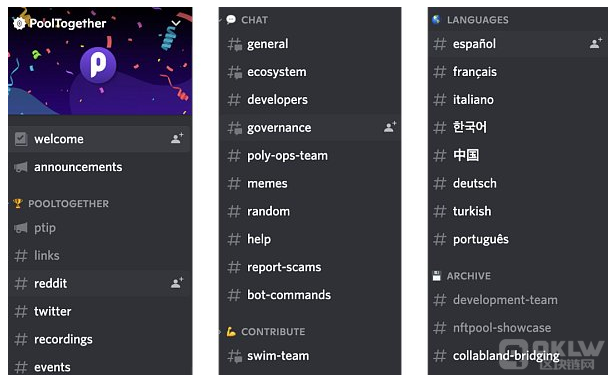Click the invite icon on the governance channel
Viewport: 608px width, 375px height.
[390, 126]
